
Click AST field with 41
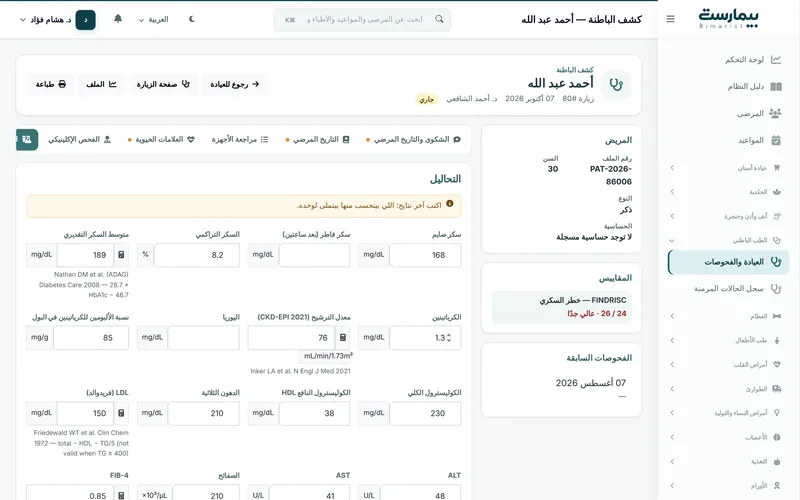310,492
